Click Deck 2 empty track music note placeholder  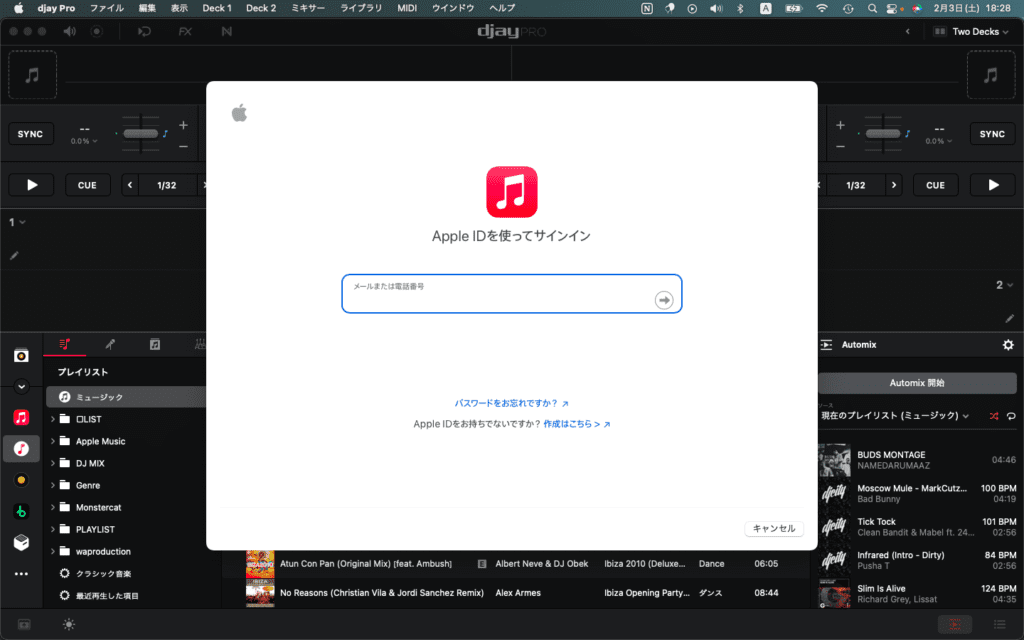click(x=991, y=75)
